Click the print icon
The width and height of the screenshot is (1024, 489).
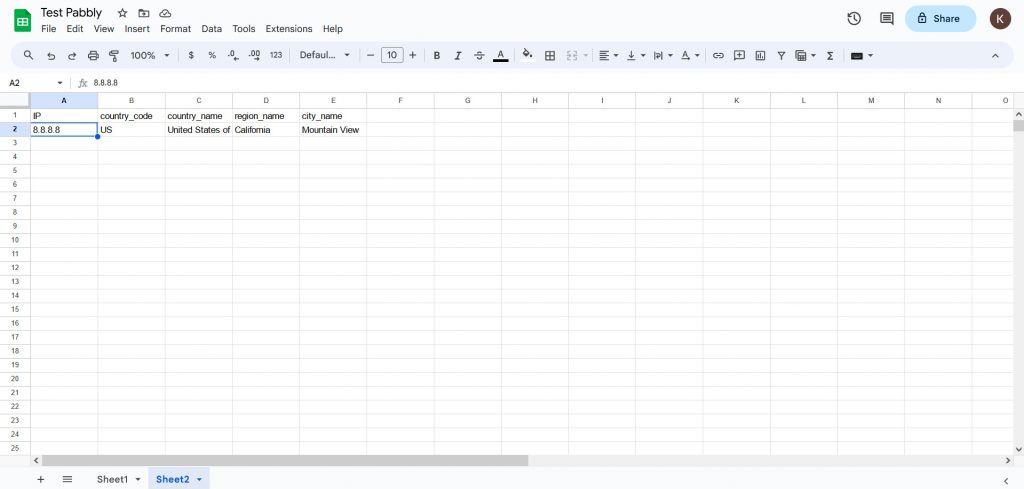(93, 56)
